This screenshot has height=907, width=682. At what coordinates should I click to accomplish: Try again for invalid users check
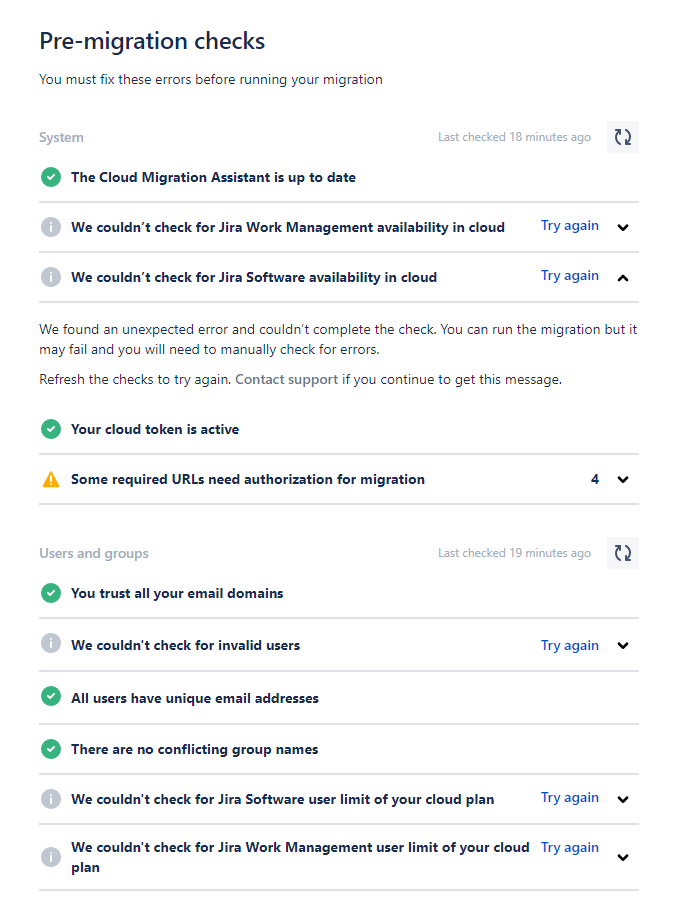click(x=570, y=645)
